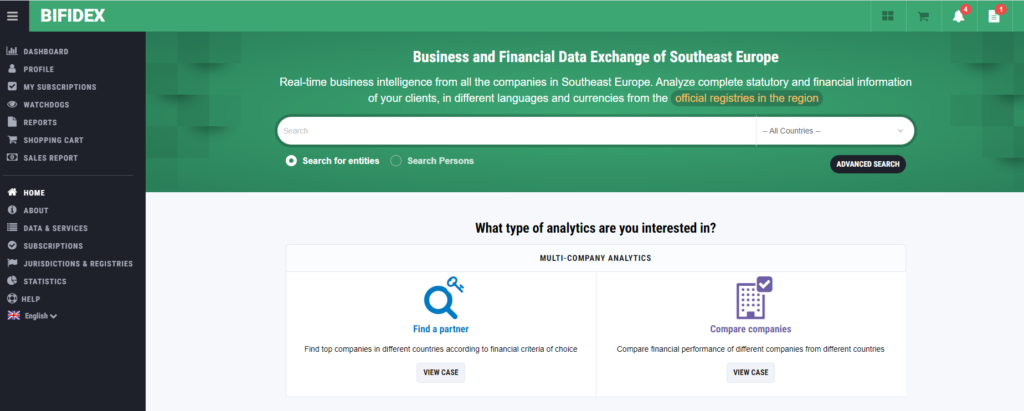Image resolution: width=1024 pixels, height=411 pixels.
Task: Click the BIFIDEX logo
Action: pos(72,16)
